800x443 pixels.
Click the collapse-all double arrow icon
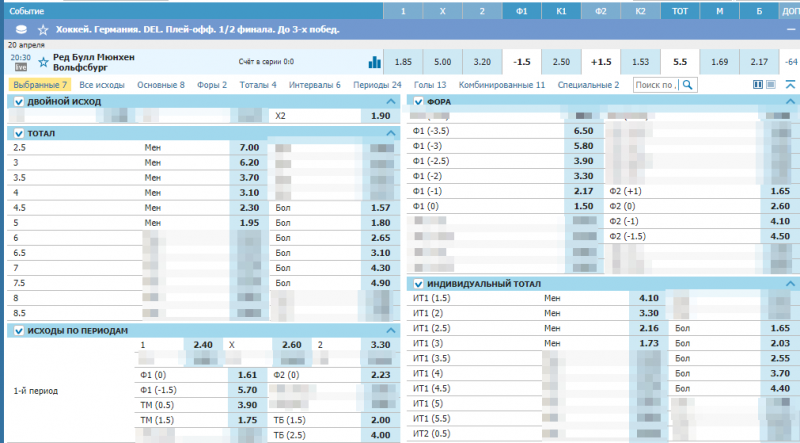790,86
